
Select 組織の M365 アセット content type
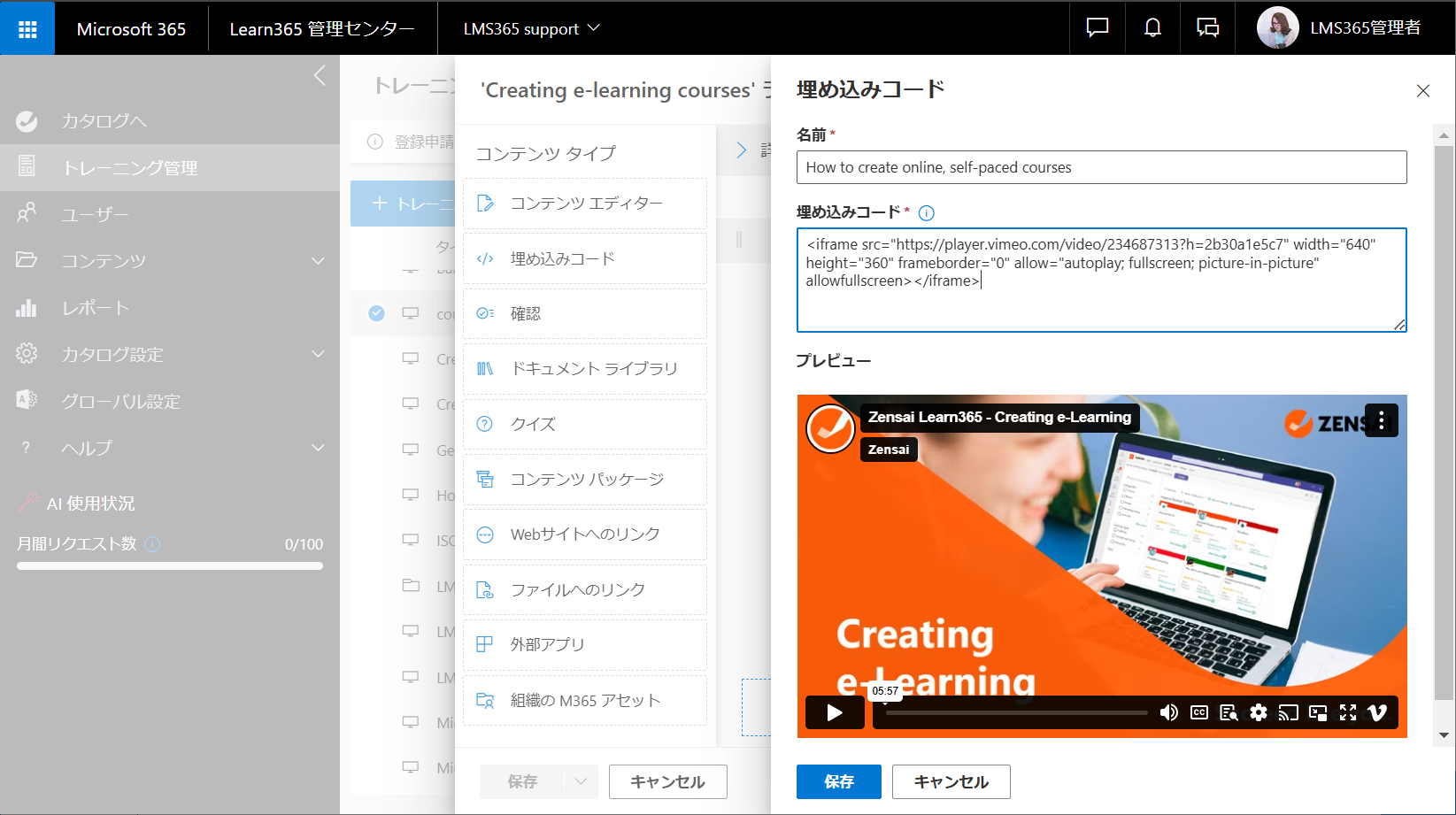pyautogui.click(x=585, y=701)
